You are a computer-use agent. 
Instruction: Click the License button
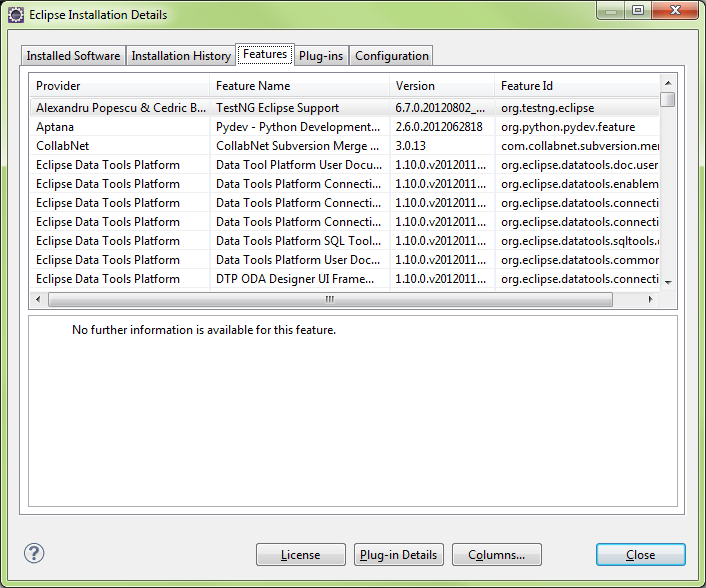[300, 555]
